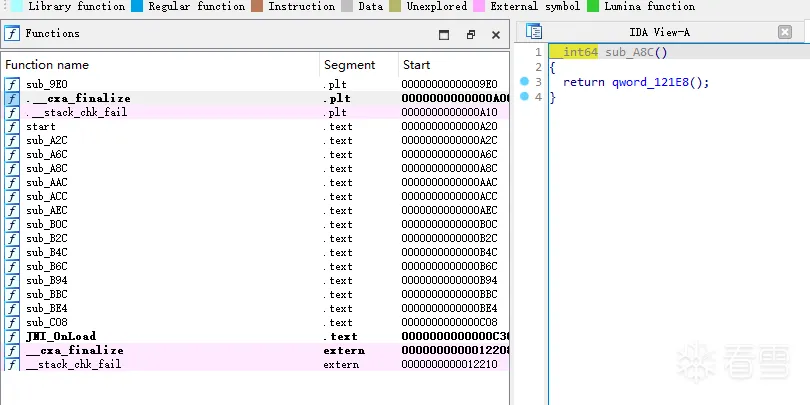Undock the Functions panel to floating
Viewport: 810px width, 405px height.
point(471,35)
